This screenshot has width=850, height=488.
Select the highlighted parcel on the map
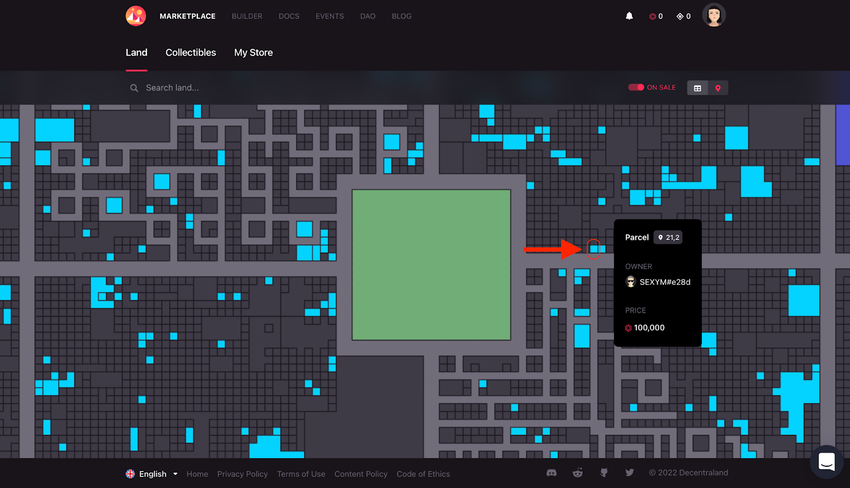(594, 249)
